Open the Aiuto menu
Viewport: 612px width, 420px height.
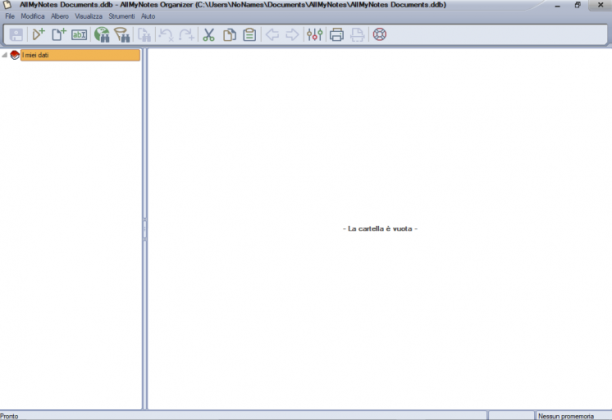(x=148, y=16)
